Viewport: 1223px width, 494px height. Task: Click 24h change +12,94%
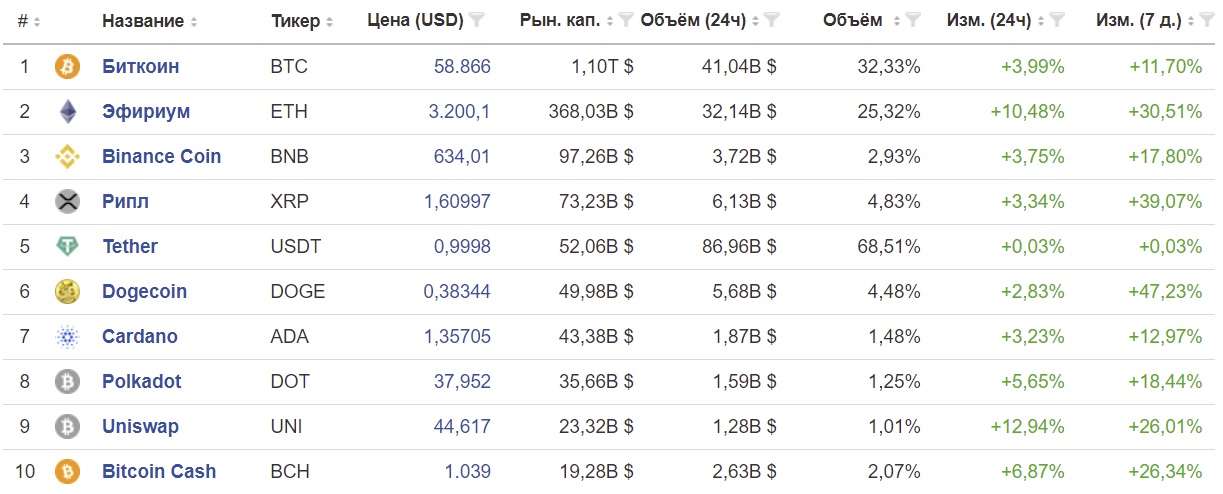pos(1028,427)
